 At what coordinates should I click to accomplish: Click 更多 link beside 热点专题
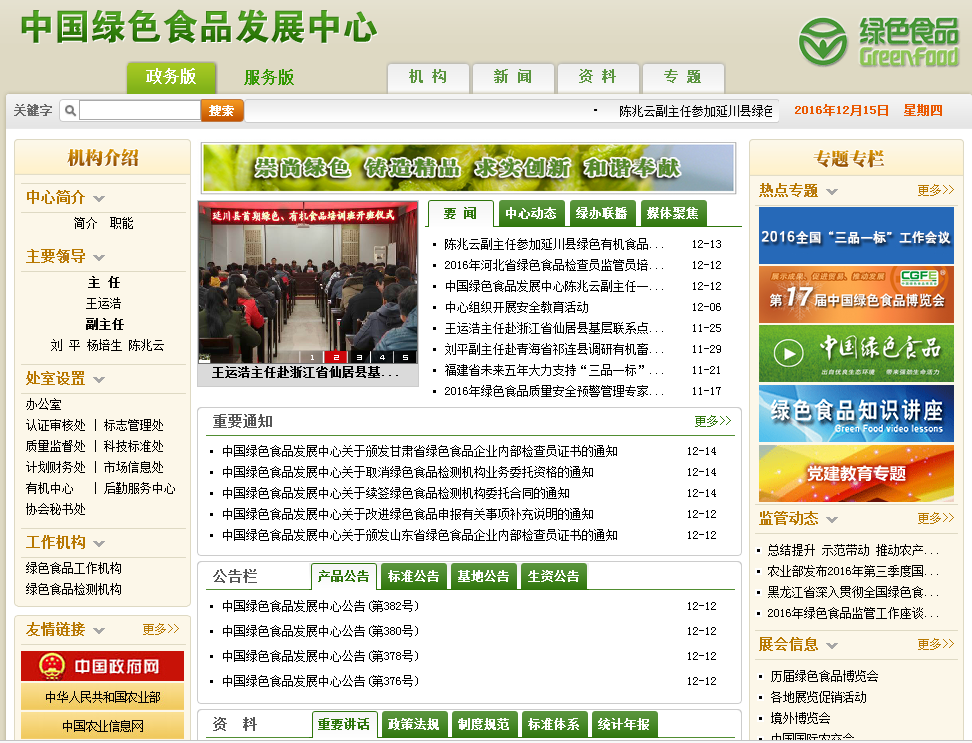point(935,190)
